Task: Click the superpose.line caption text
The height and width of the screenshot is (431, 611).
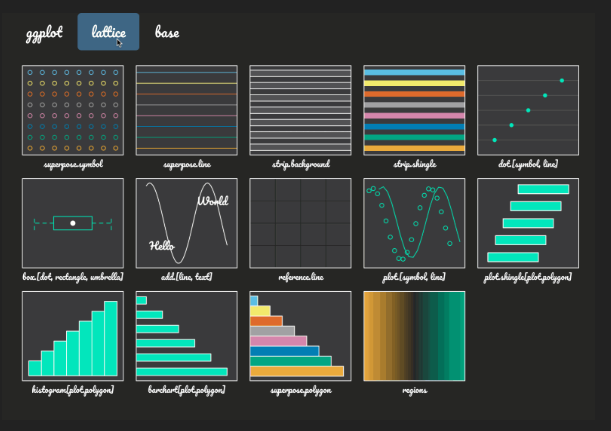Action: pyautogui.click(x=187, y=164)
